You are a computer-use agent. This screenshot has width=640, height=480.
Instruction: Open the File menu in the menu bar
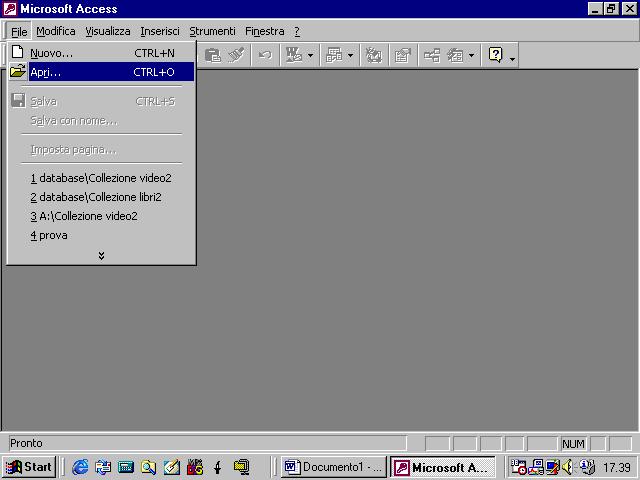point(19,31)
